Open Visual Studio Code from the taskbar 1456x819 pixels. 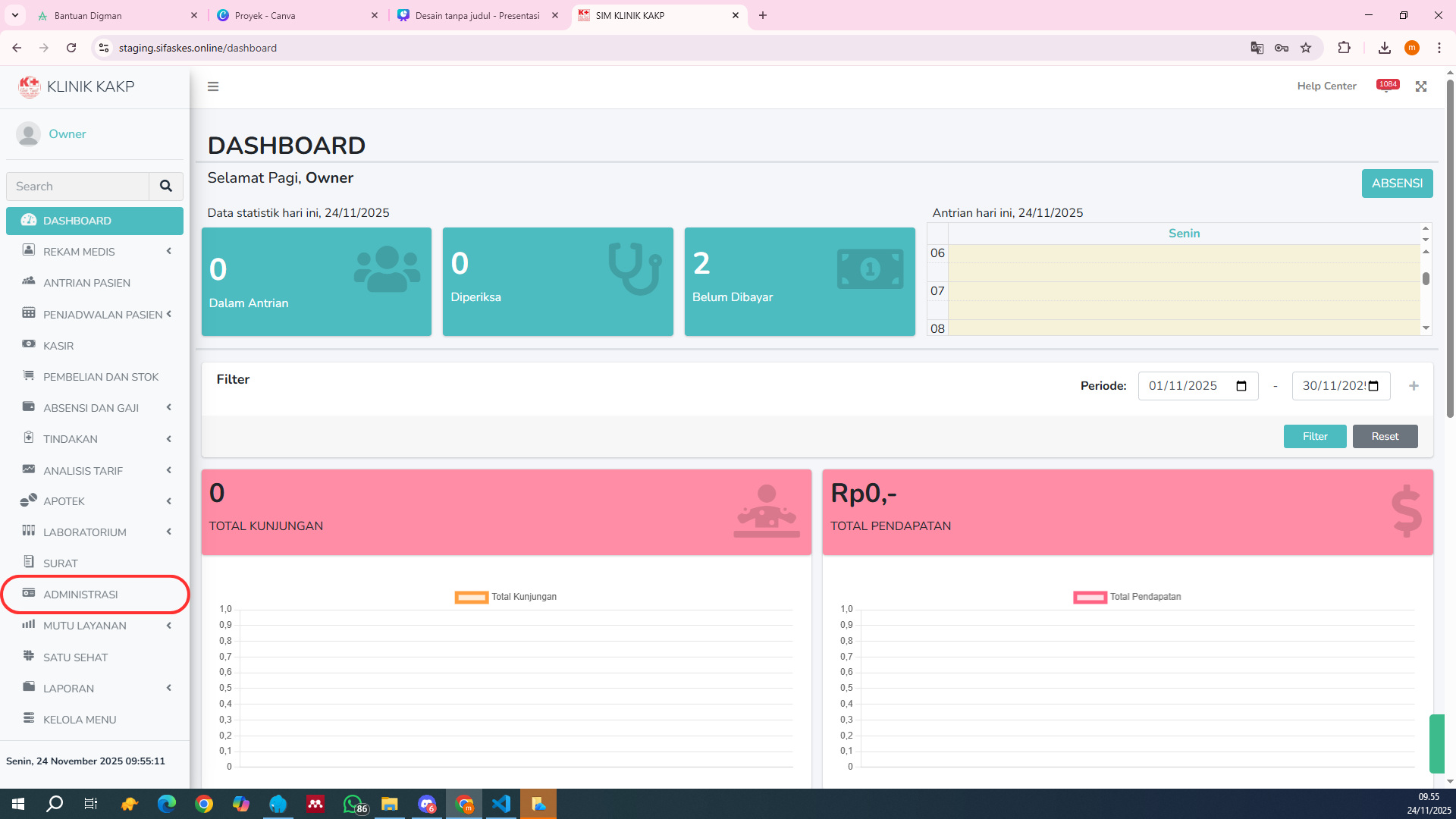tap(501, 804)
